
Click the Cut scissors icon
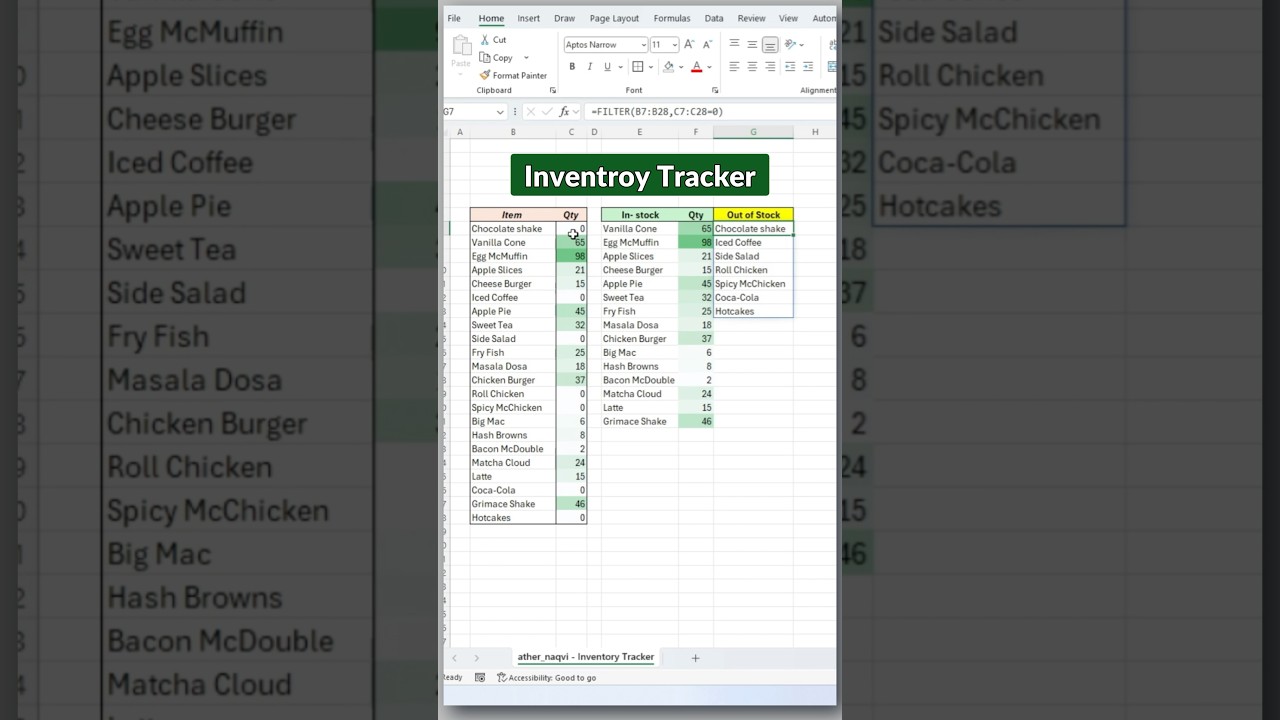tap(485, 40)
